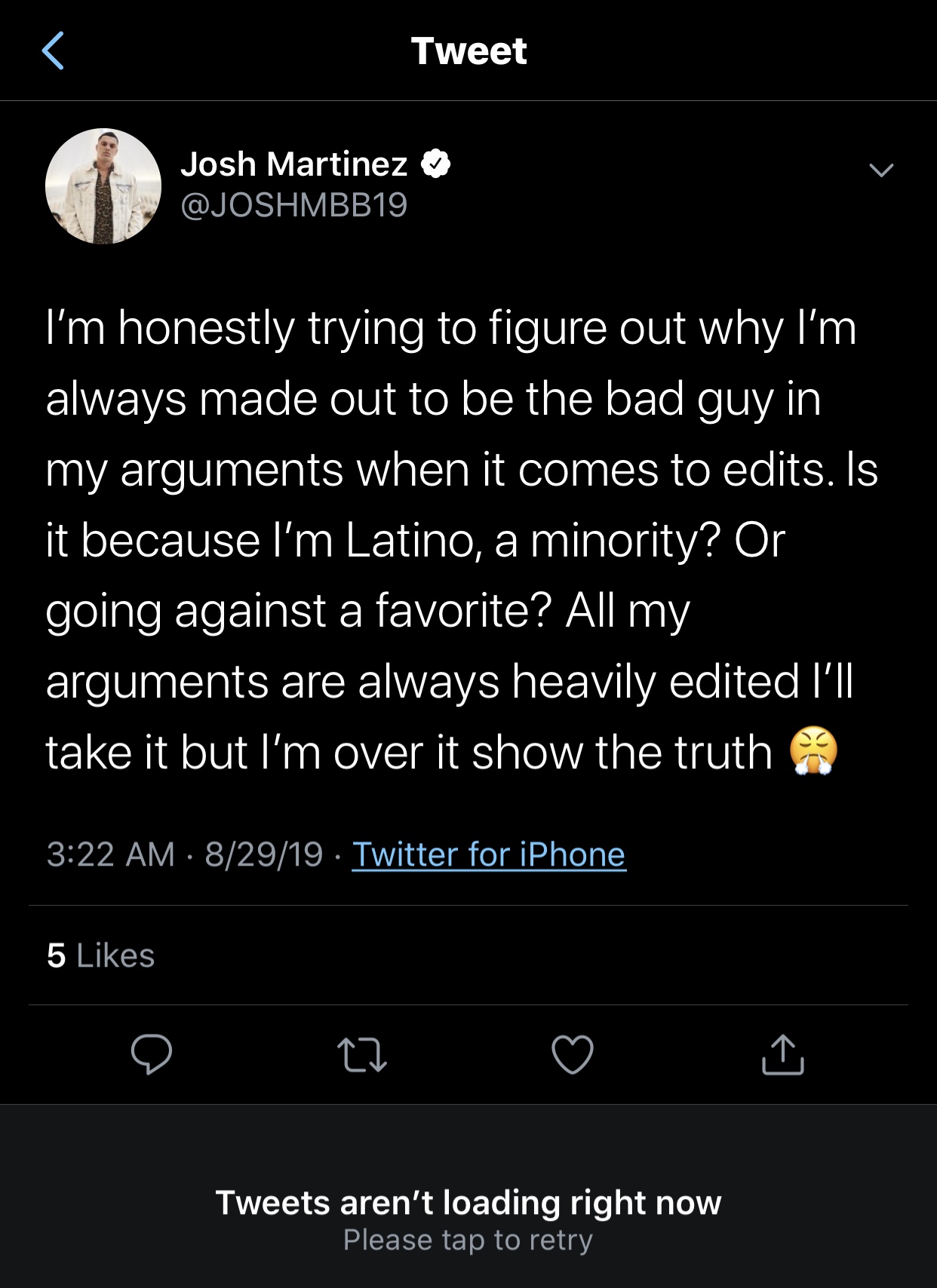Go back using the blue arrow
This screenshot has width=937, height=1288.
click(x=53, y=51)
